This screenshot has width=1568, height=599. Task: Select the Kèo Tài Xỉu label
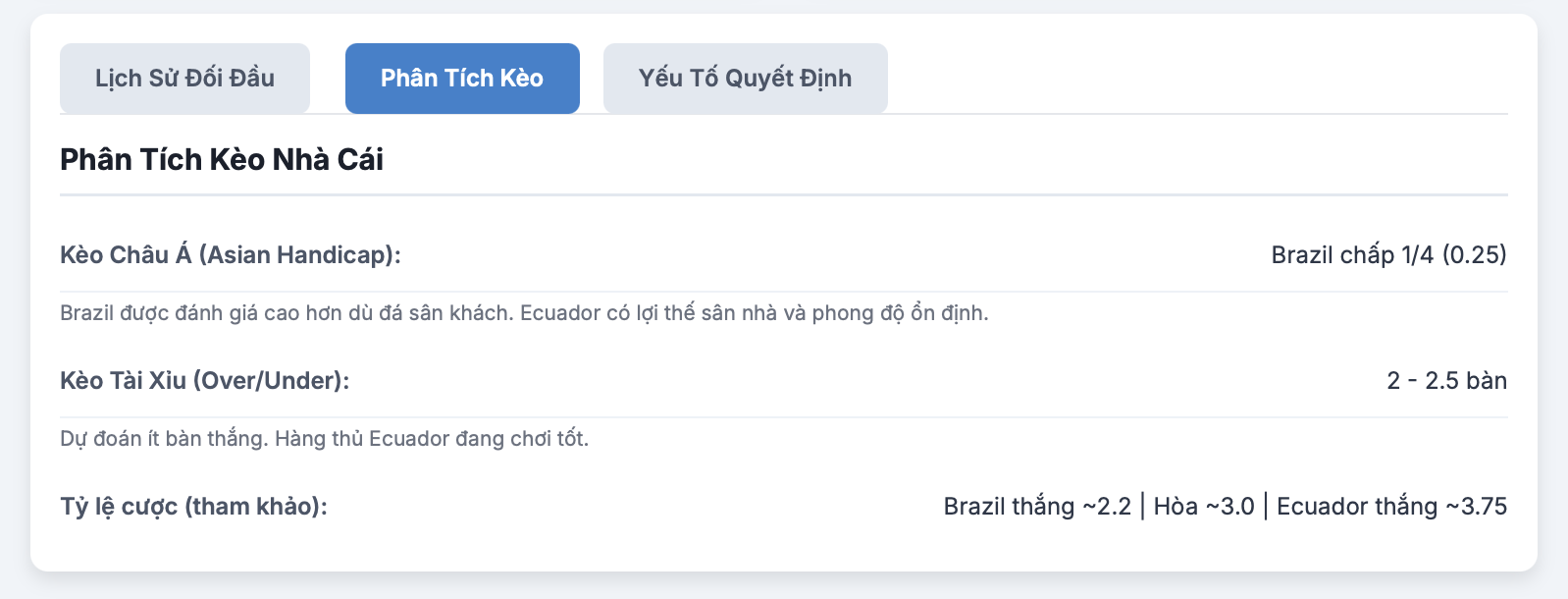[124, 381]
